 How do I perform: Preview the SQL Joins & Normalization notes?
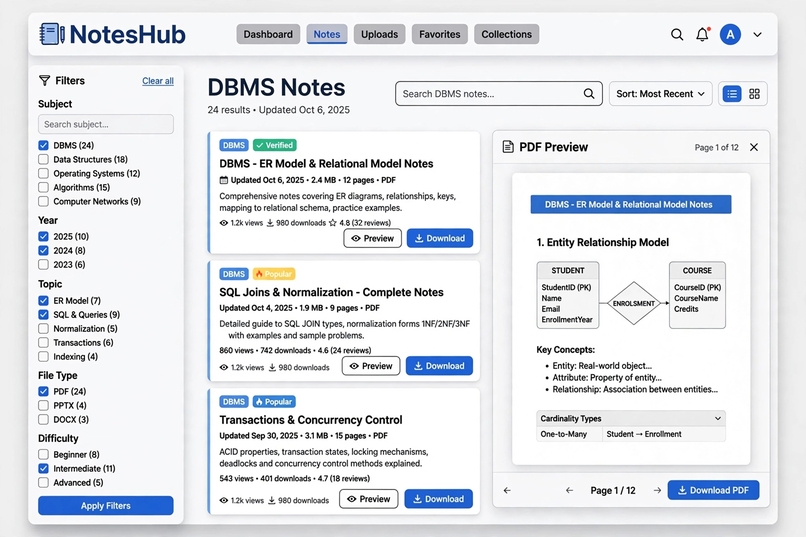tap(371, 366)
